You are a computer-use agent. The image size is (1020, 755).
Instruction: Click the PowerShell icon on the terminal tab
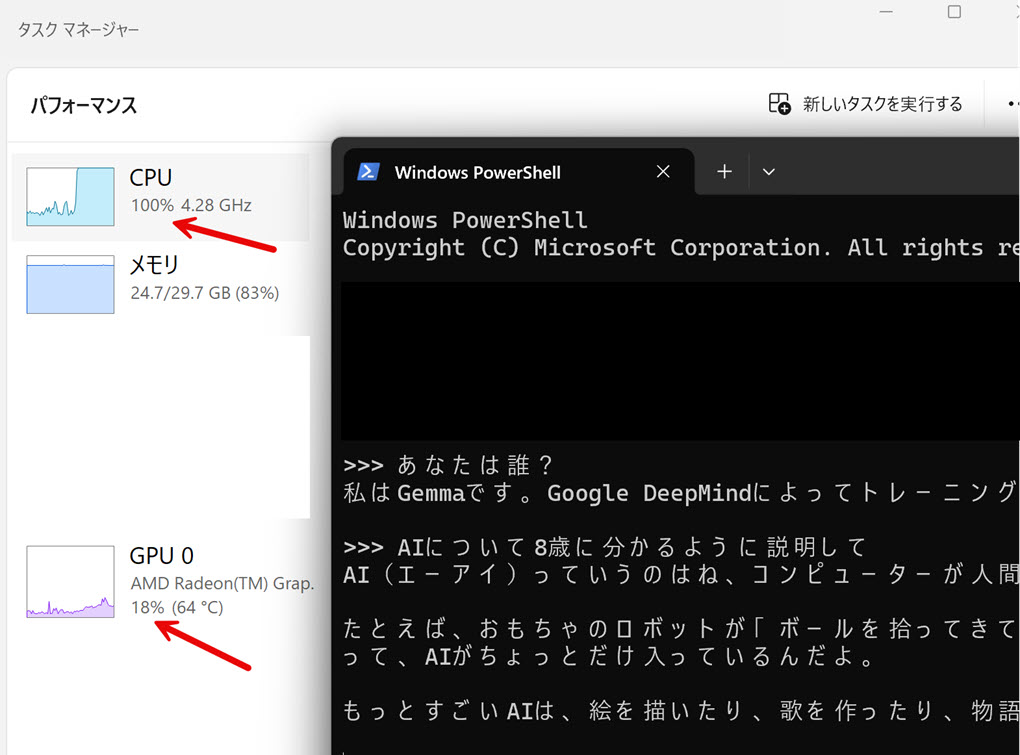coord(368,171)
